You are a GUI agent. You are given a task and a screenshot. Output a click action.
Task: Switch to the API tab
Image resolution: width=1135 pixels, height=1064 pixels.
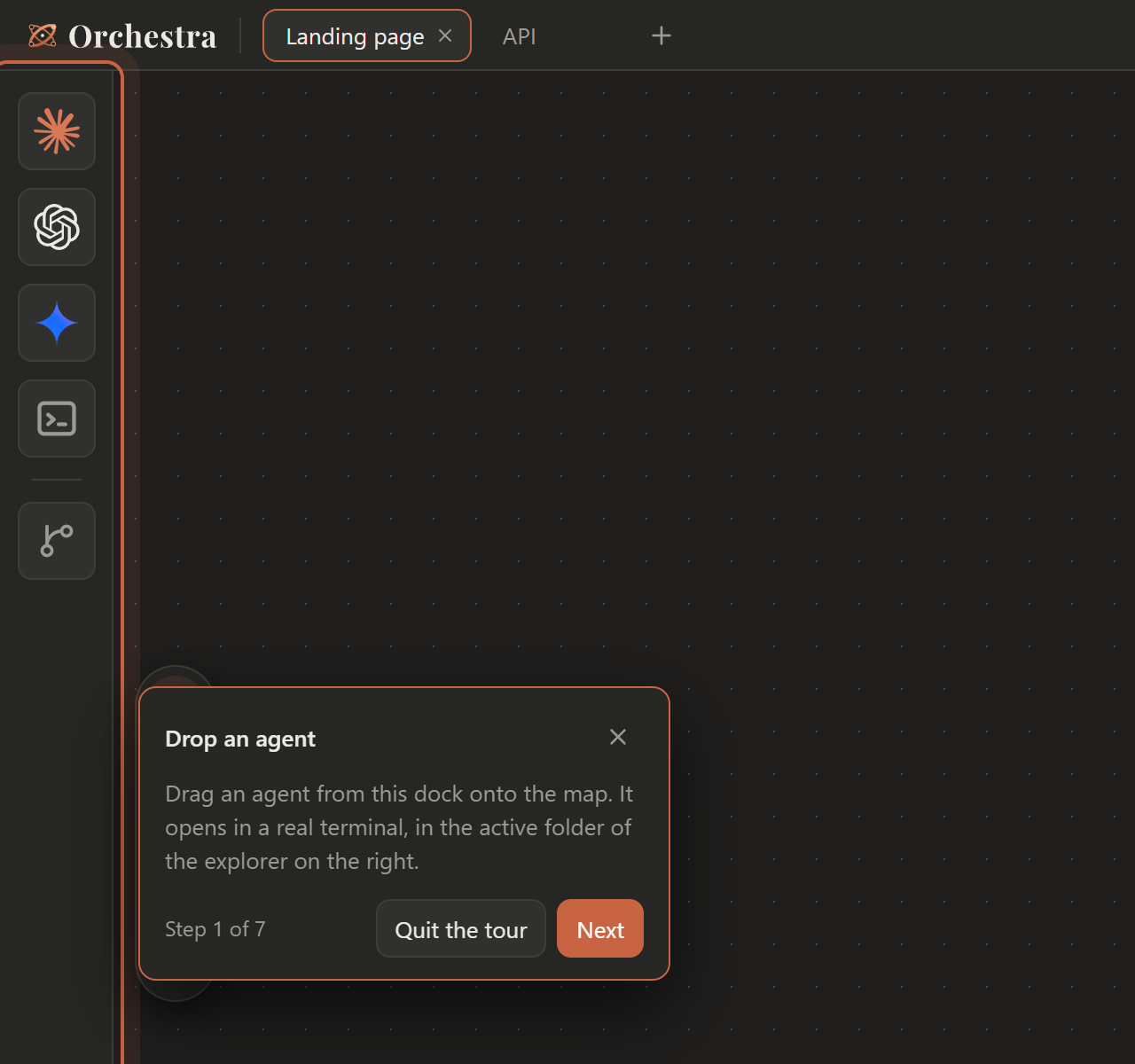pos(520,36)
